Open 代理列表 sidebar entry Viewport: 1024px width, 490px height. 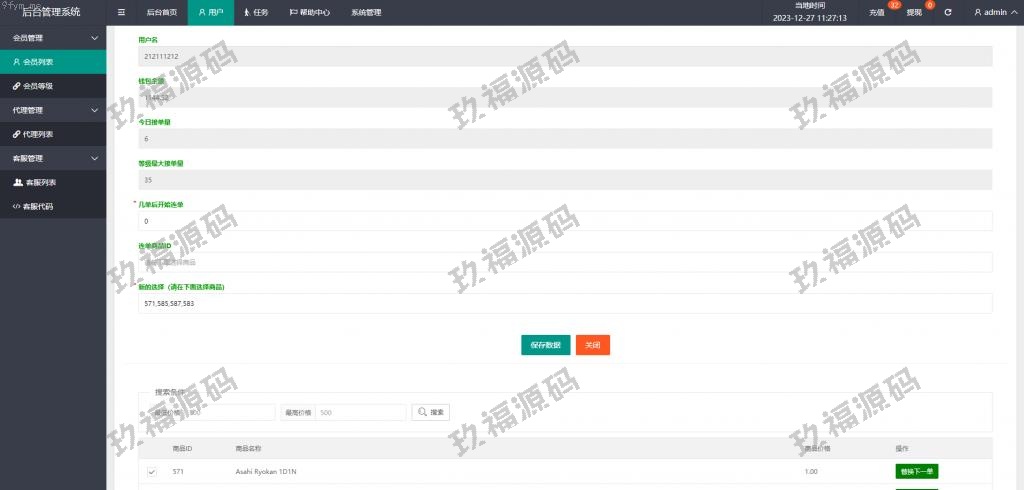[x=38, y=134]
